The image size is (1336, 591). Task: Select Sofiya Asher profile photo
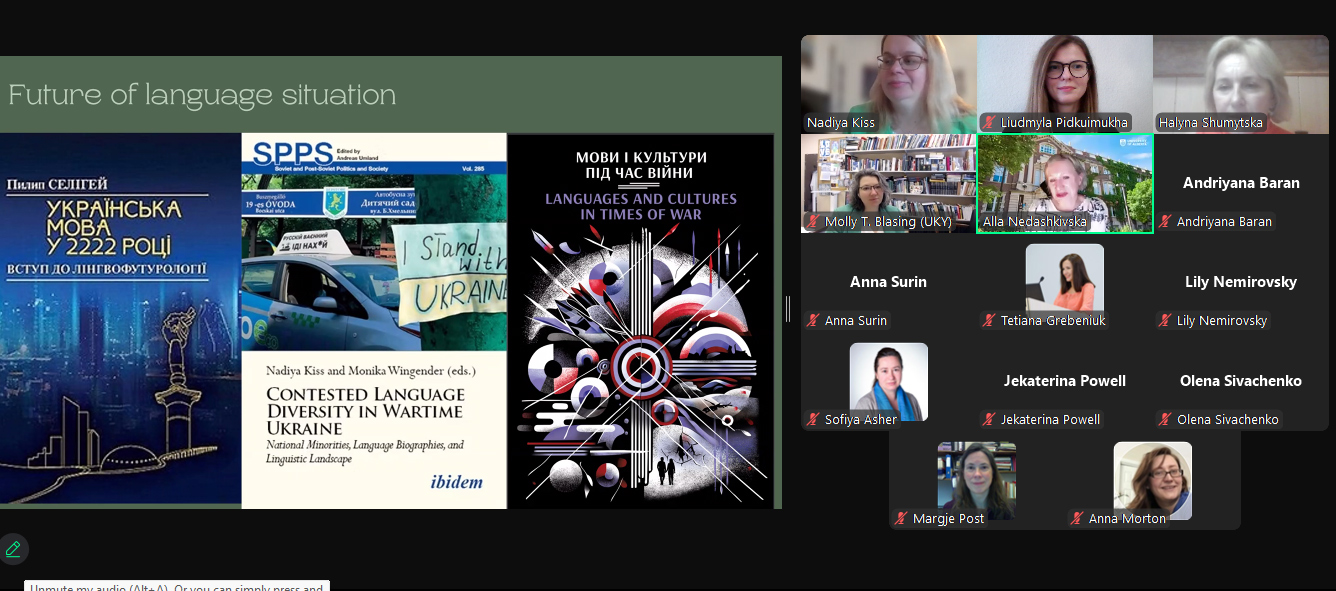(x=889, y=382)
